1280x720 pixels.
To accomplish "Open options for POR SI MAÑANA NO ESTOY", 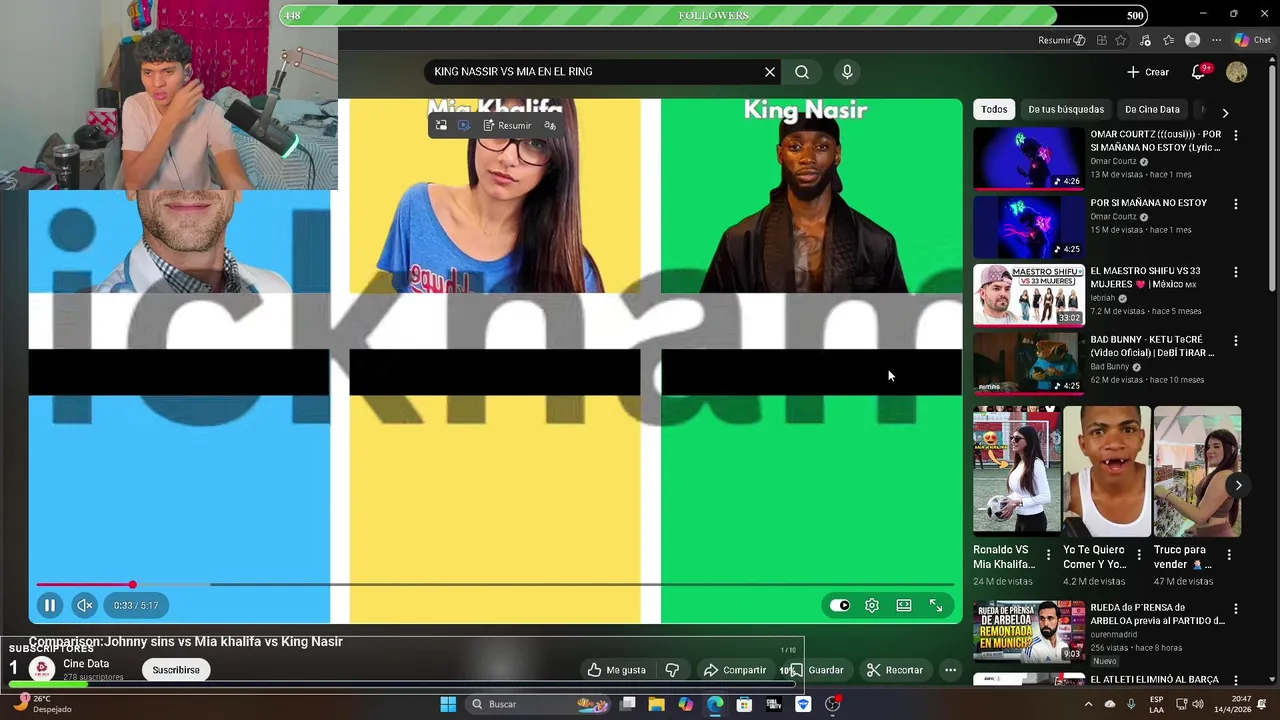I will (1236, 204).
